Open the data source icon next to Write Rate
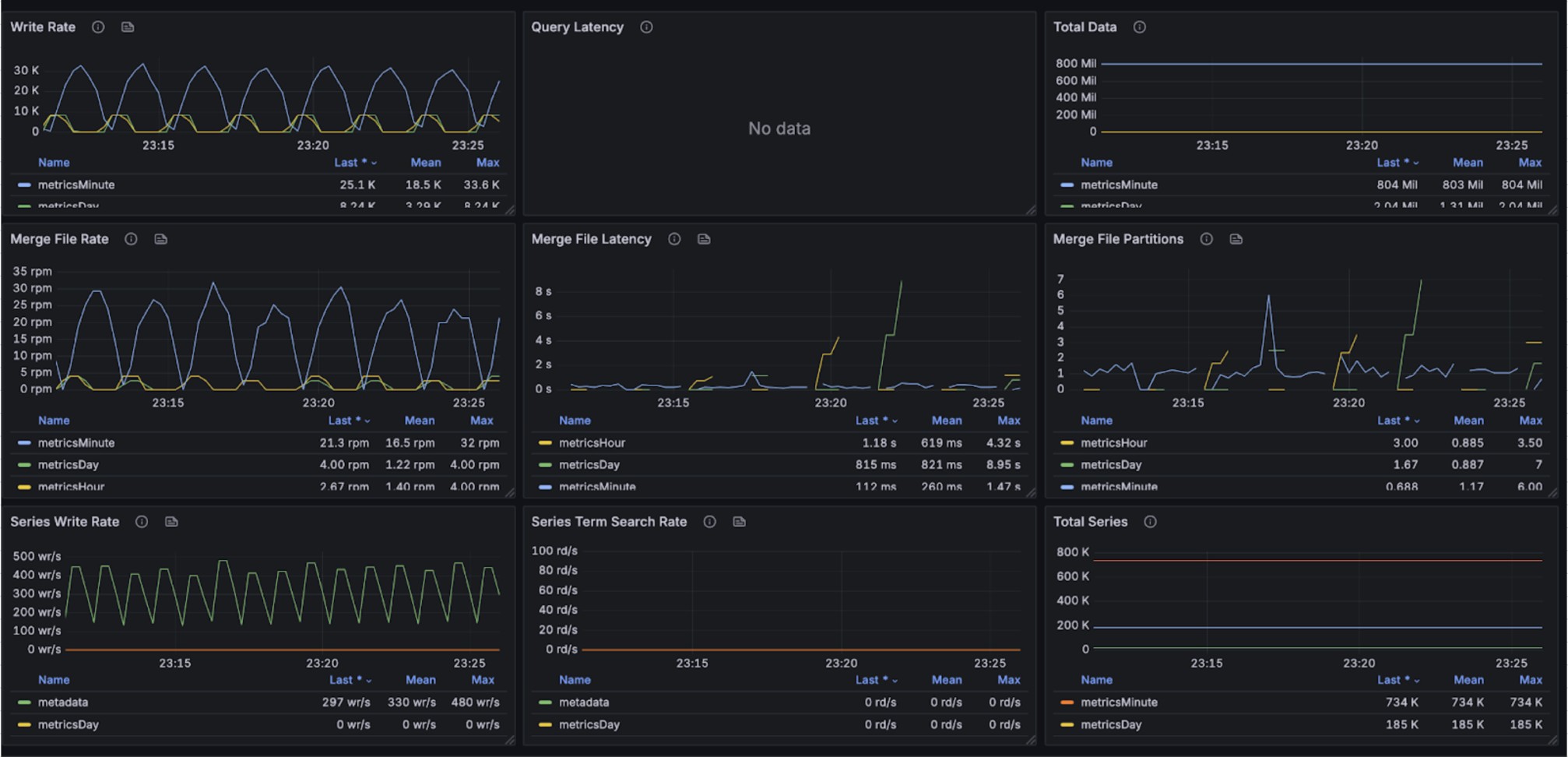Screen dimensions: 1568x757 128,27
